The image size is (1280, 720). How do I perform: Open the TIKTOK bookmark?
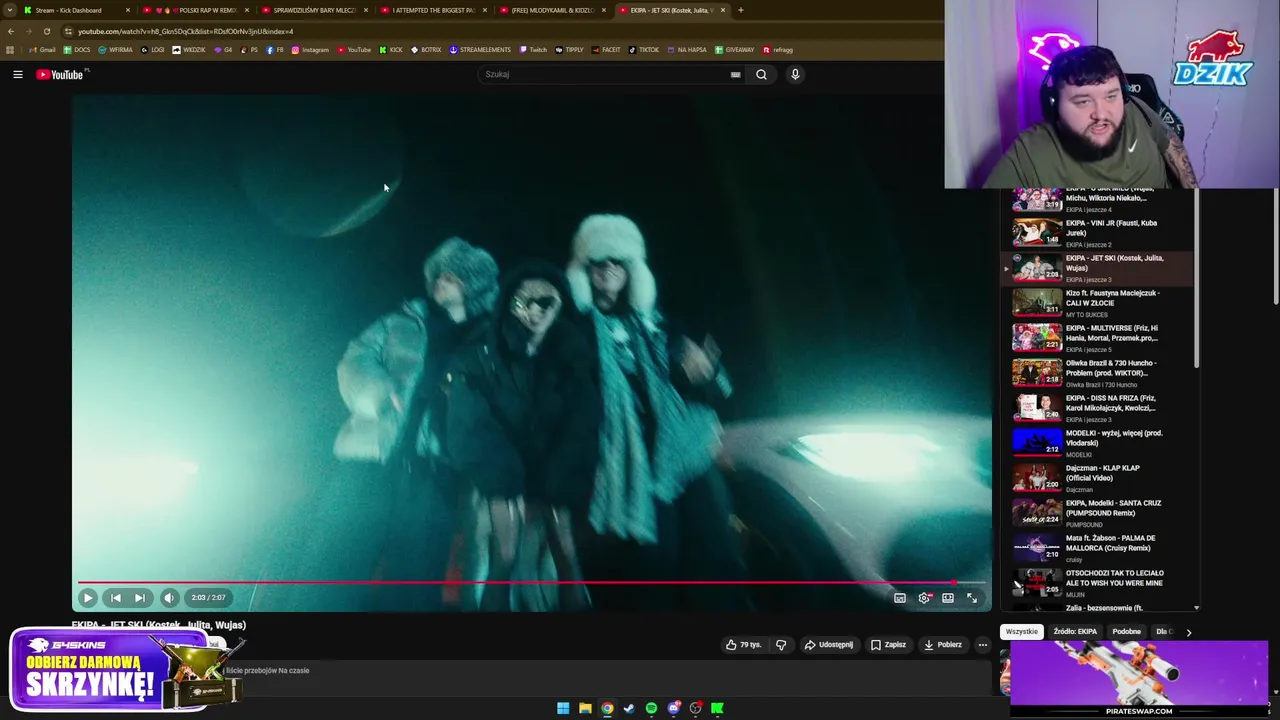(644, 50)
